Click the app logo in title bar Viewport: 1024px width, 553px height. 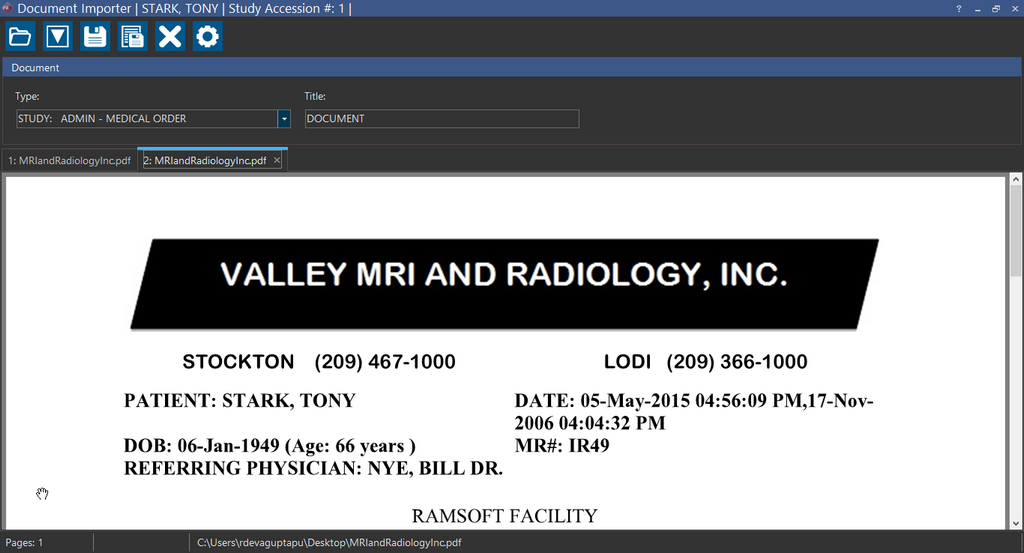coord(8,8)
